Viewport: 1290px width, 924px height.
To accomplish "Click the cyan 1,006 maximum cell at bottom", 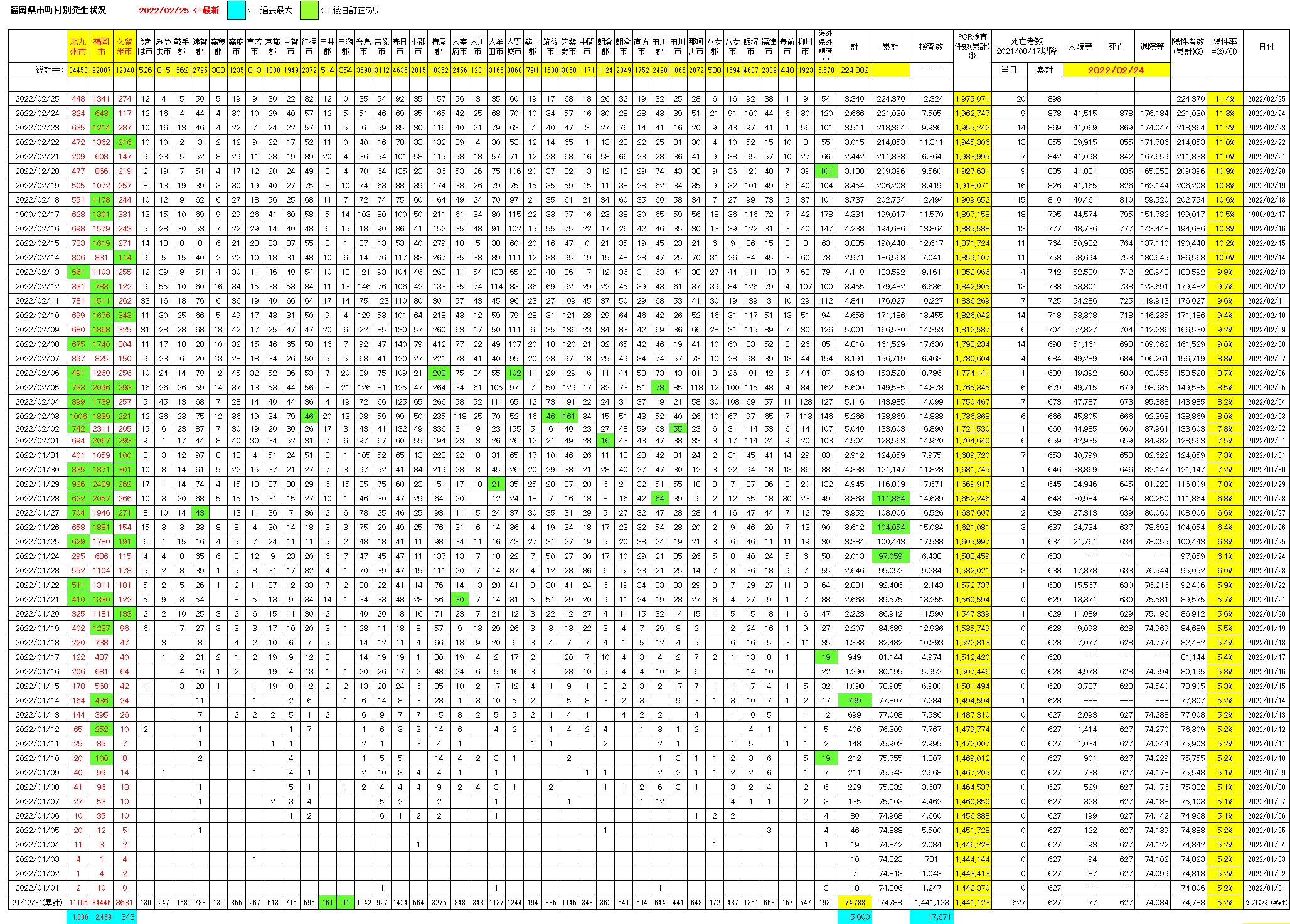I will click(78, 916).
